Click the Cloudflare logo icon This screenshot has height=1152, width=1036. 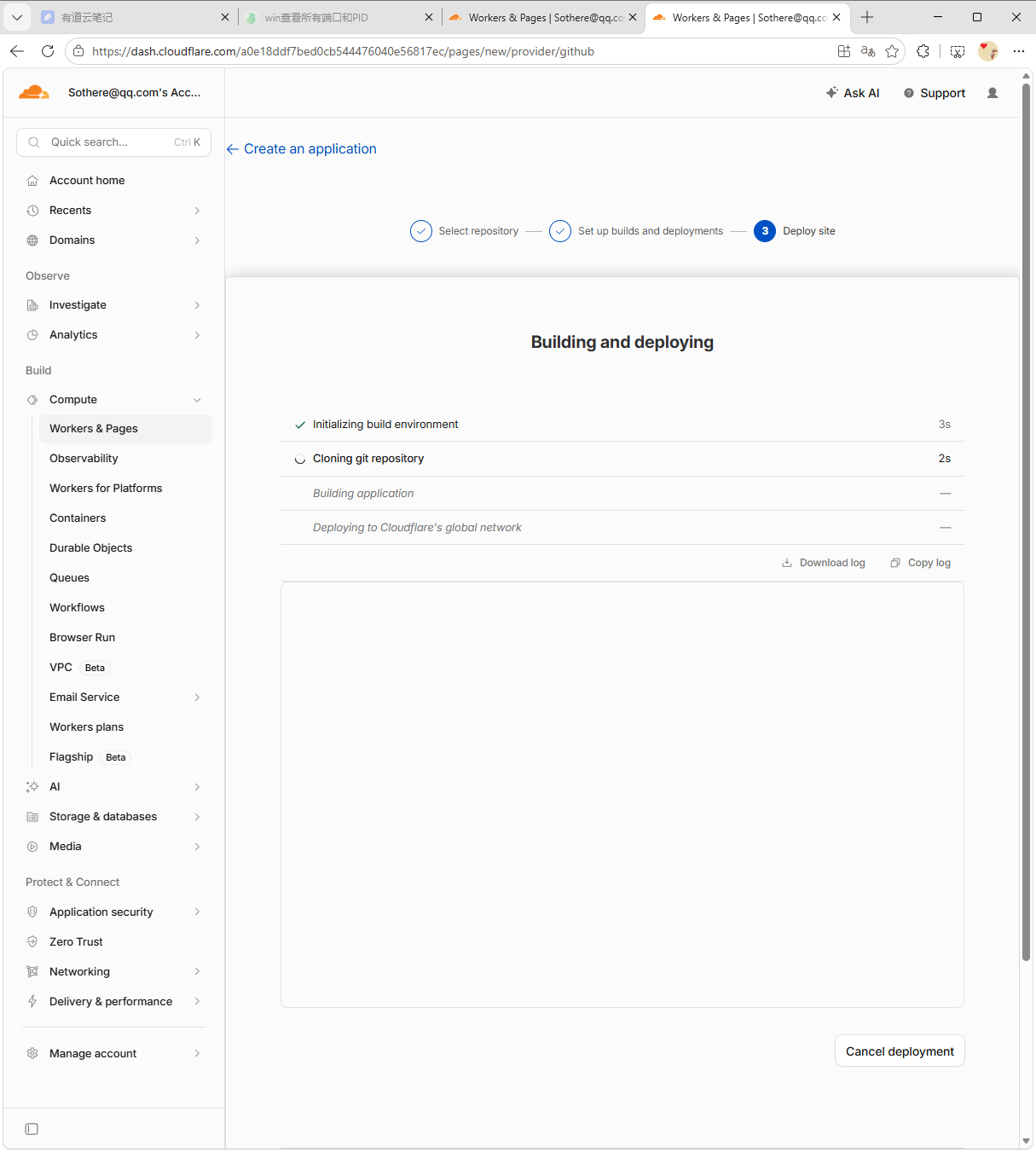(34, 92)
